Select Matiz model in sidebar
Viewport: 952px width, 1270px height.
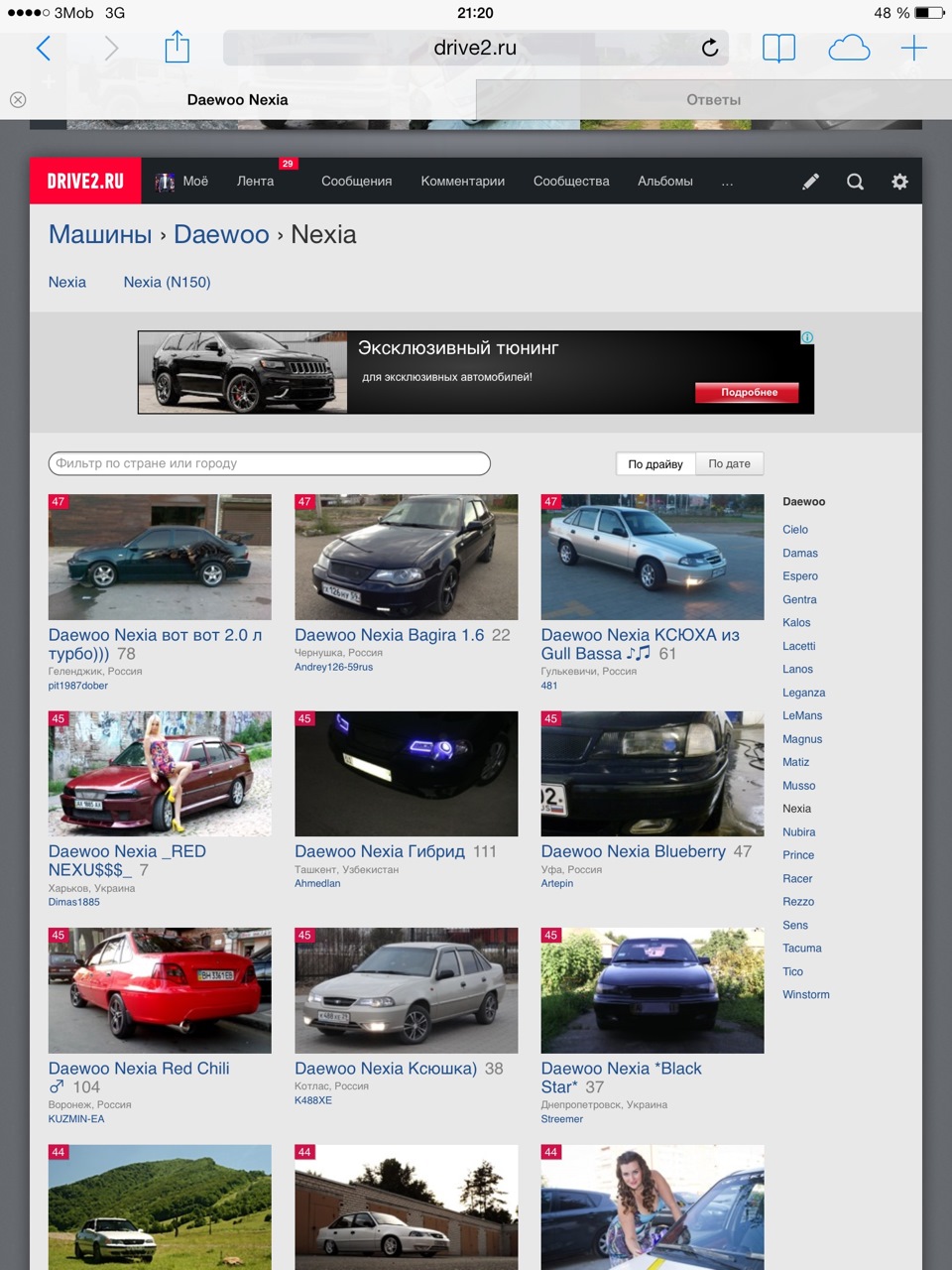coord(796,762)
